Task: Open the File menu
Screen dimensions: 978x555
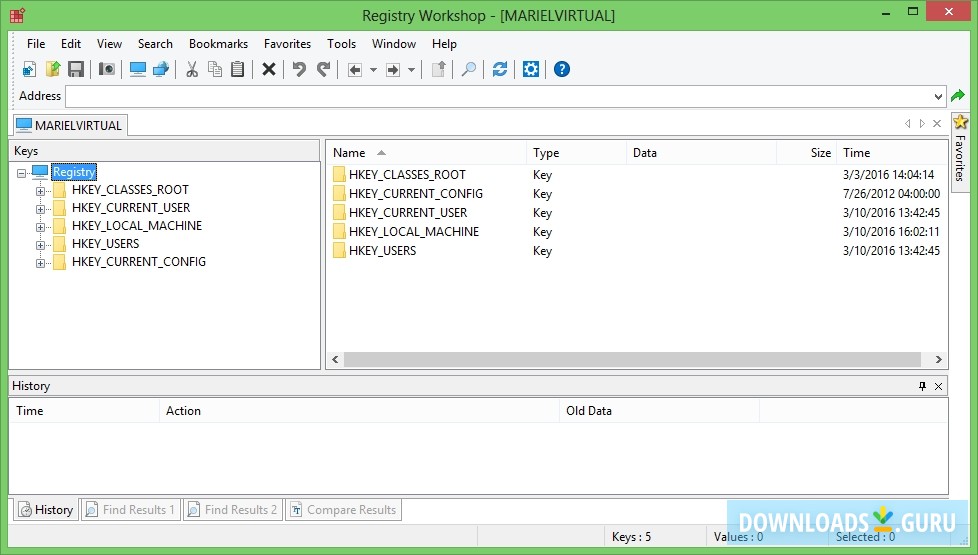Action: (36, 44)
